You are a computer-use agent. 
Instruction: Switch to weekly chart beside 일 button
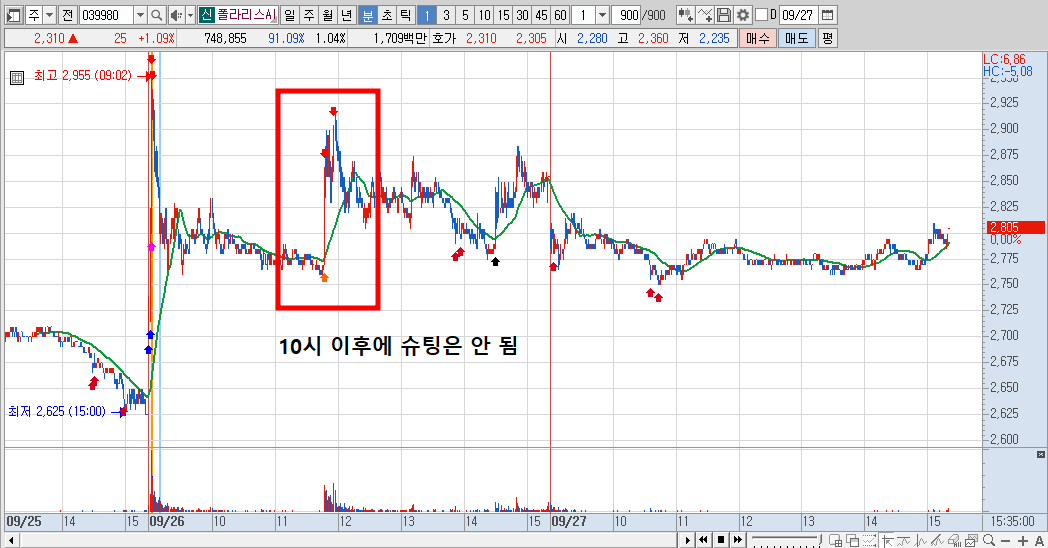309,15
